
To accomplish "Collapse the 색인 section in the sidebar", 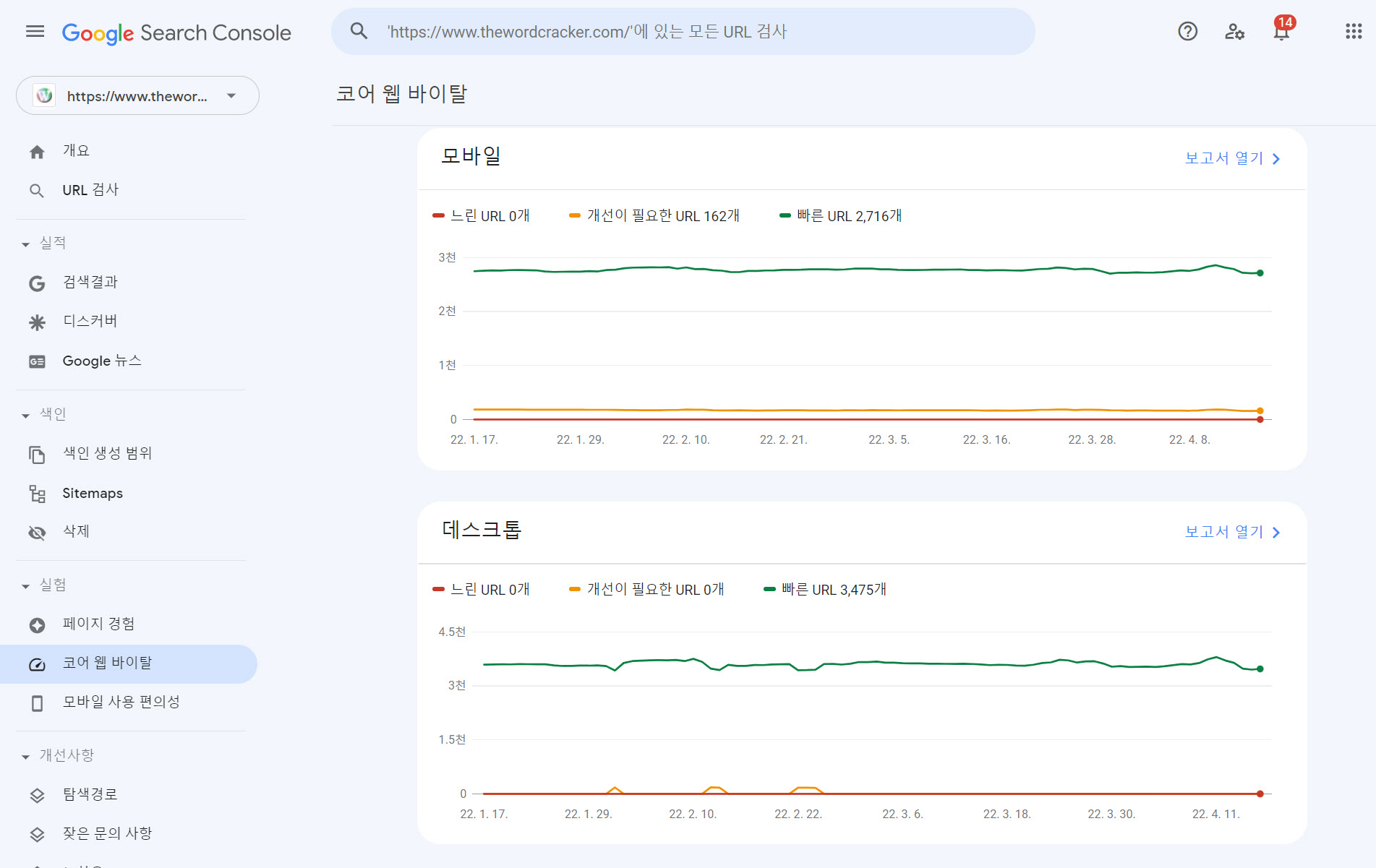I will pyautogui.click(x=25, y=414).
